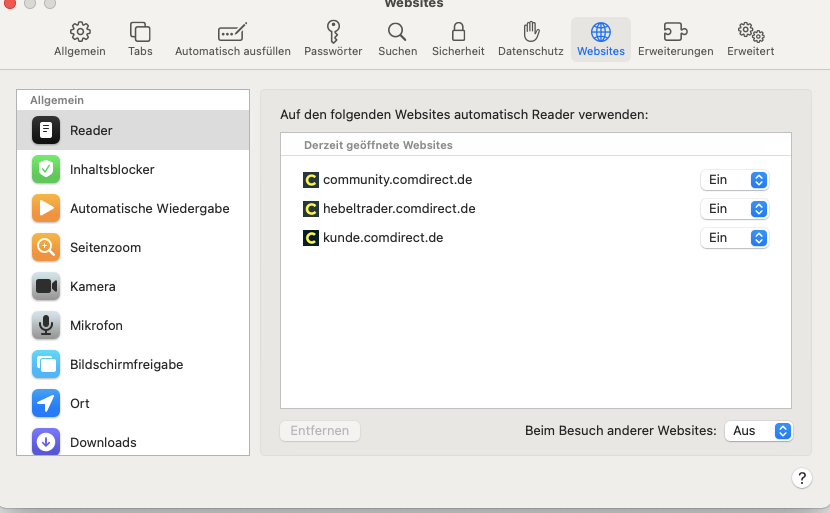The image size is (830, 513).
Task: Open the Suchen magnifier pane
Action: 398,40
